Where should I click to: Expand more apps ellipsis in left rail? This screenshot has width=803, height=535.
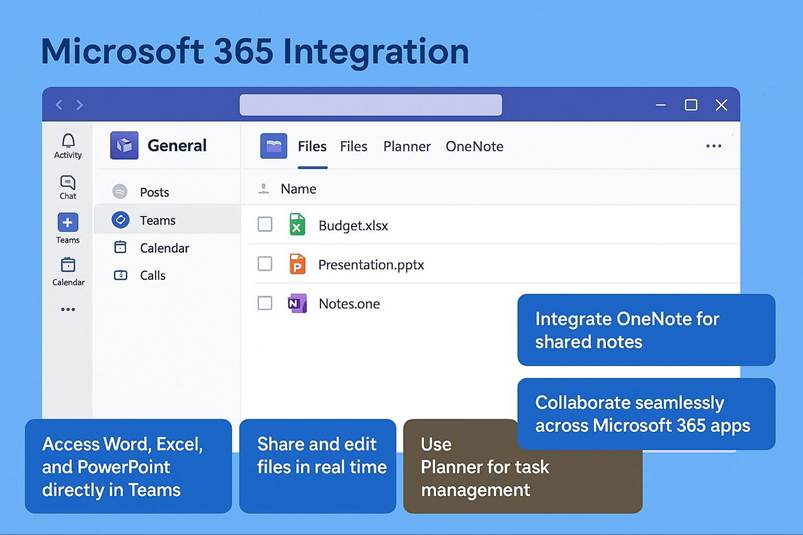[68, 310]
